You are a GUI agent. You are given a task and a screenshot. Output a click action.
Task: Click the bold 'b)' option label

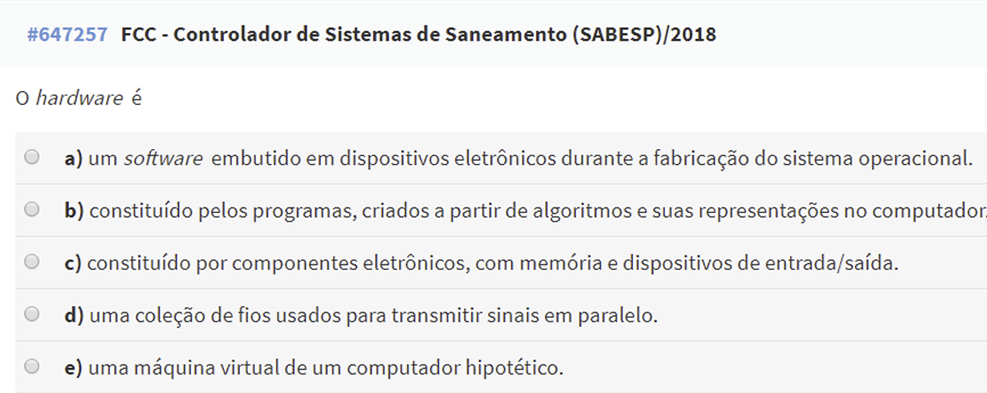pos(74,211)
